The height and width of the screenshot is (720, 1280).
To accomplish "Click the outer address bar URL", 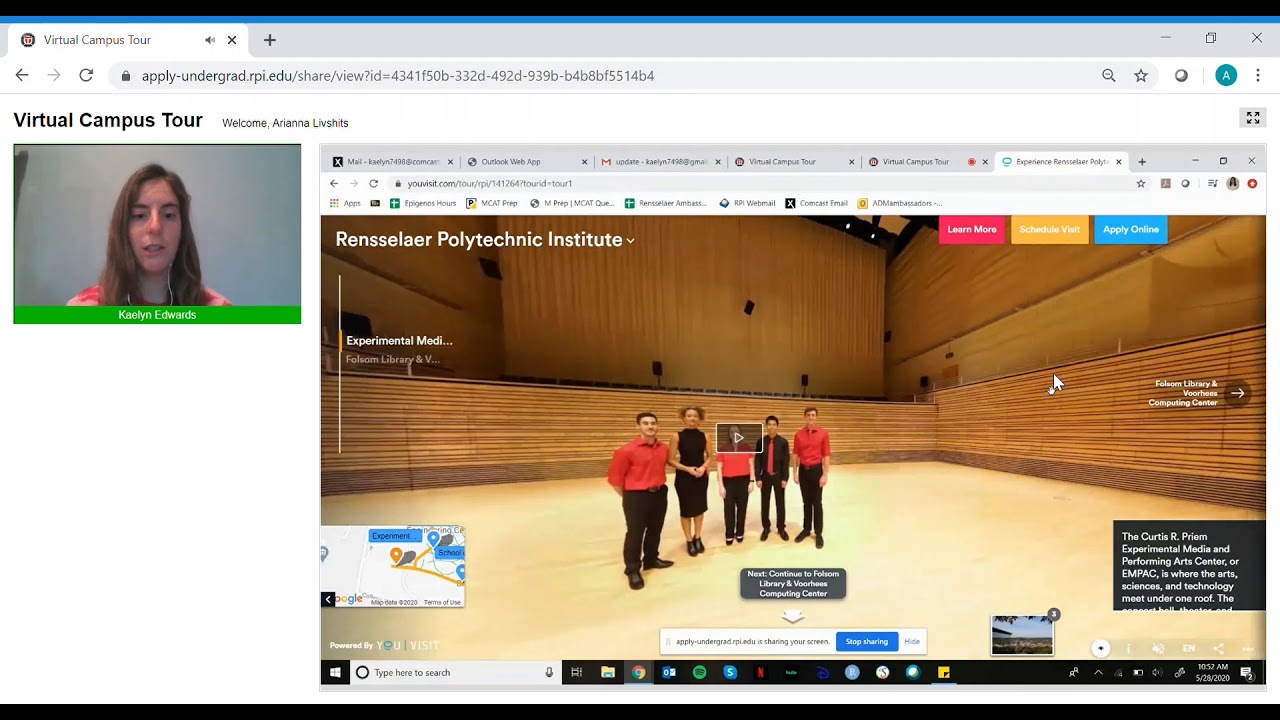I will (x=398, y=76).
